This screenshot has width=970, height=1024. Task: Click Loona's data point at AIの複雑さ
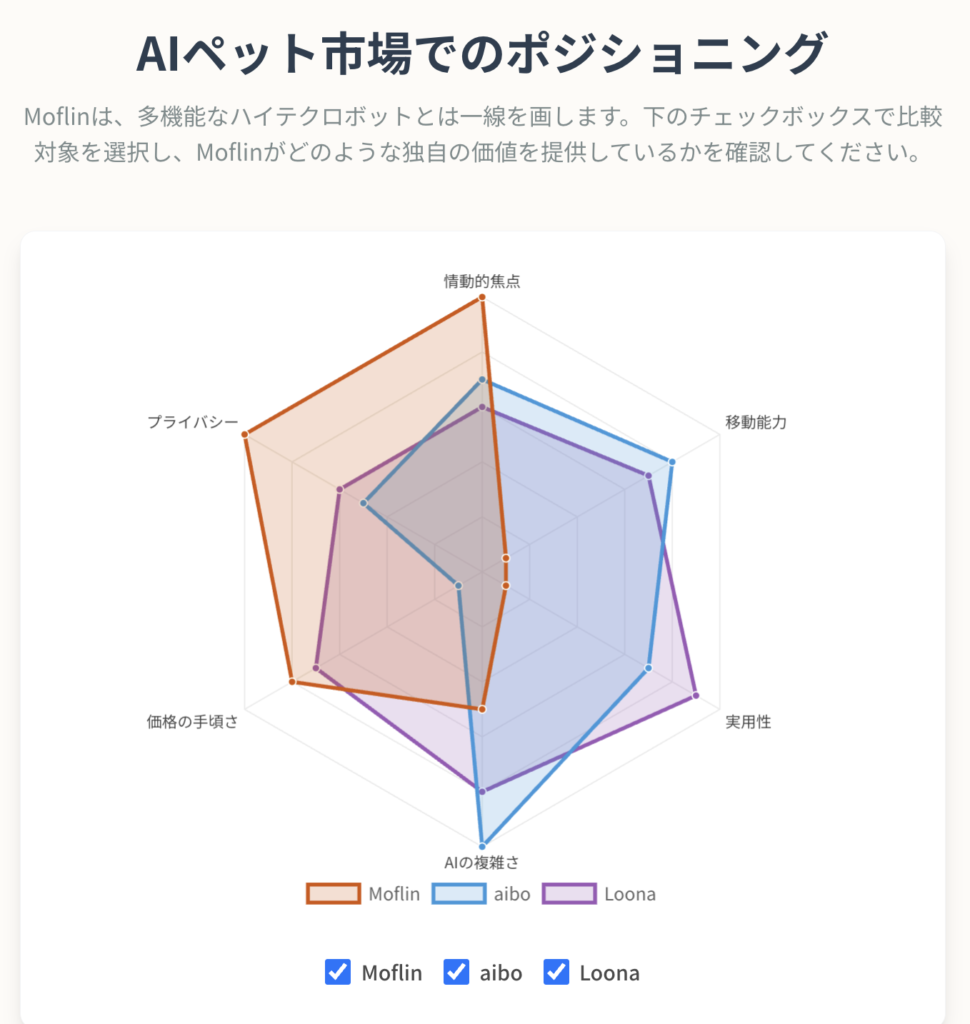482,792
